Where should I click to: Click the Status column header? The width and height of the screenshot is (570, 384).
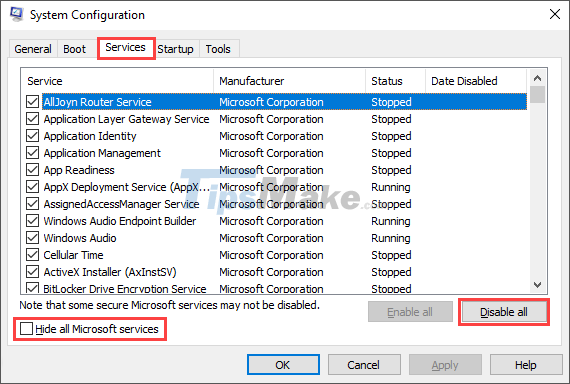(x=396, y=81)
